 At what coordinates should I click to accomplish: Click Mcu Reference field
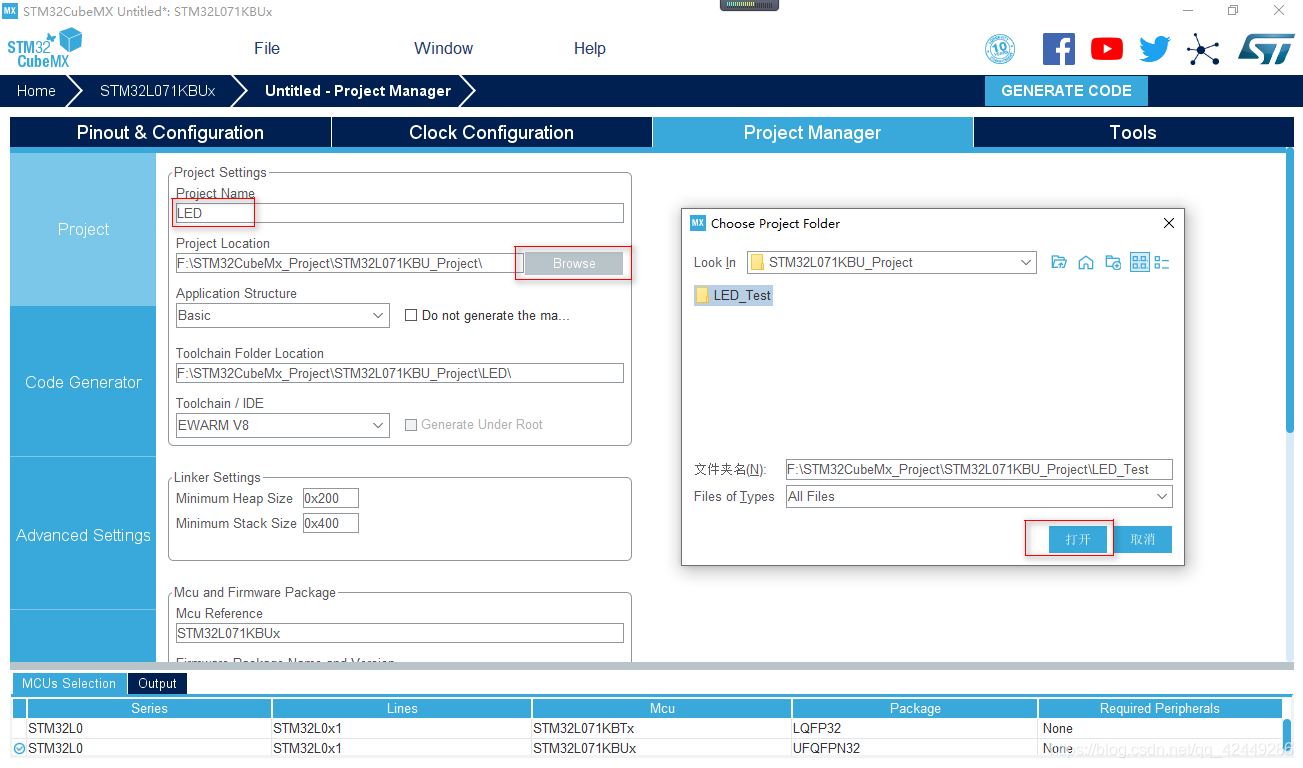pyautogui.click(x=399, y=633)
